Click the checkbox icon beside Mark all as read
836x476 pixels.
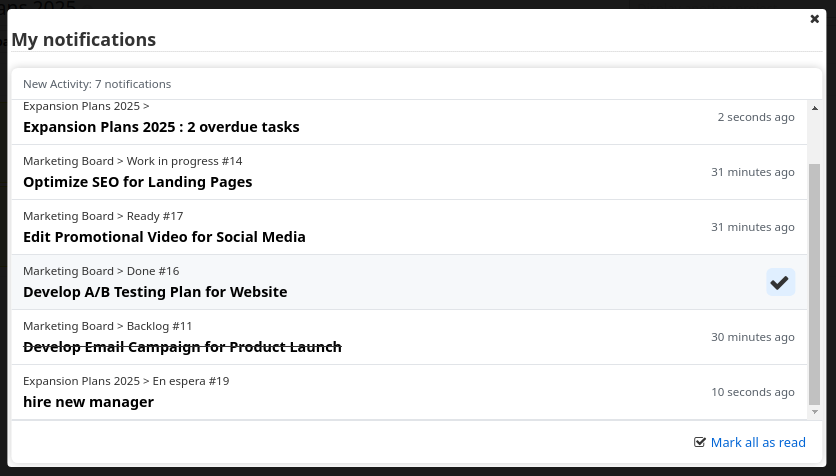(700, 443)
